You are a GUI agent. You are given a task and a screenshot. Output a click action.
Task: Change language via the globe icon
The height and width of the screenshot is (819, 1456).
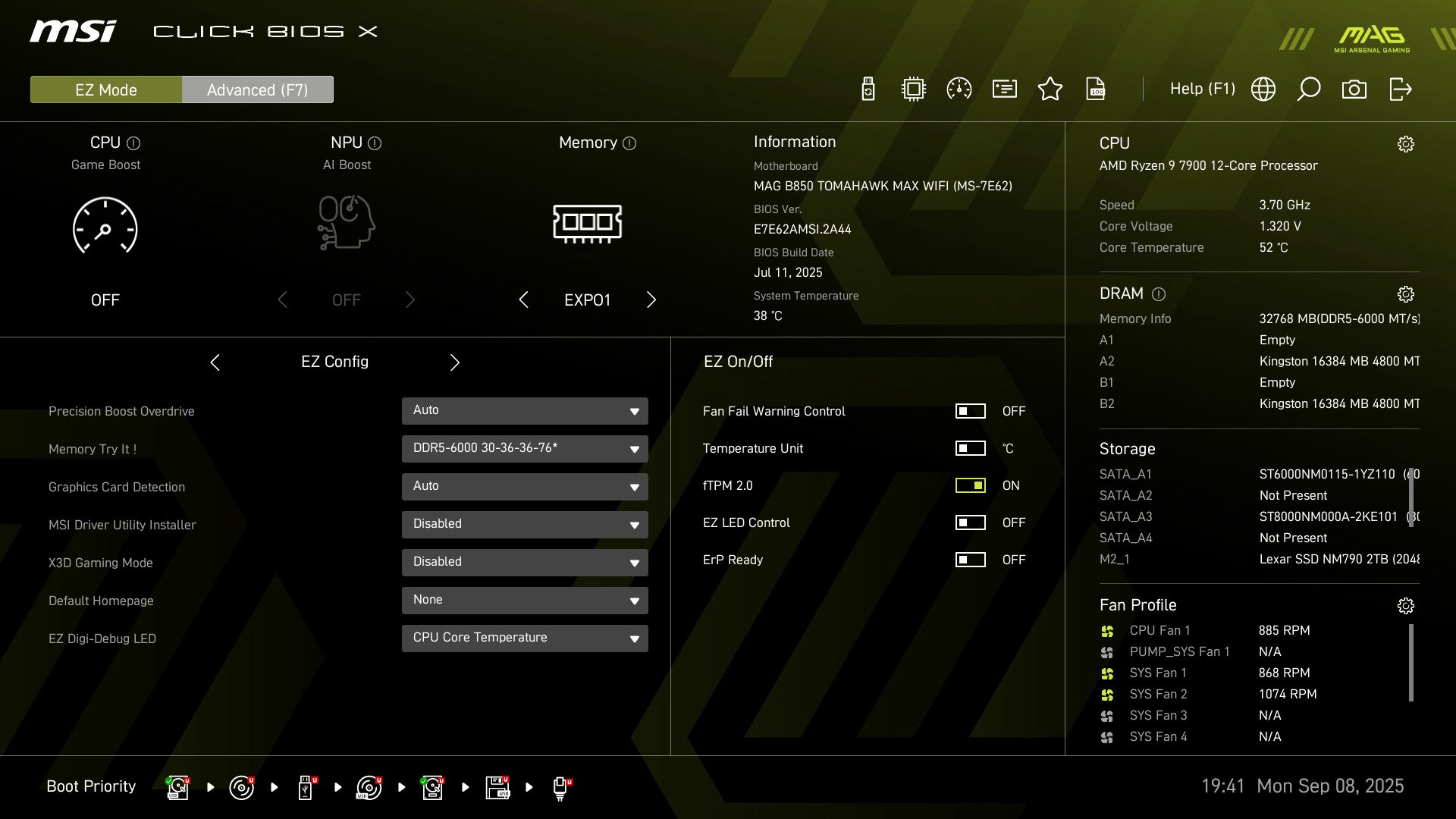pyautogui.click(x=1263, y=89)
